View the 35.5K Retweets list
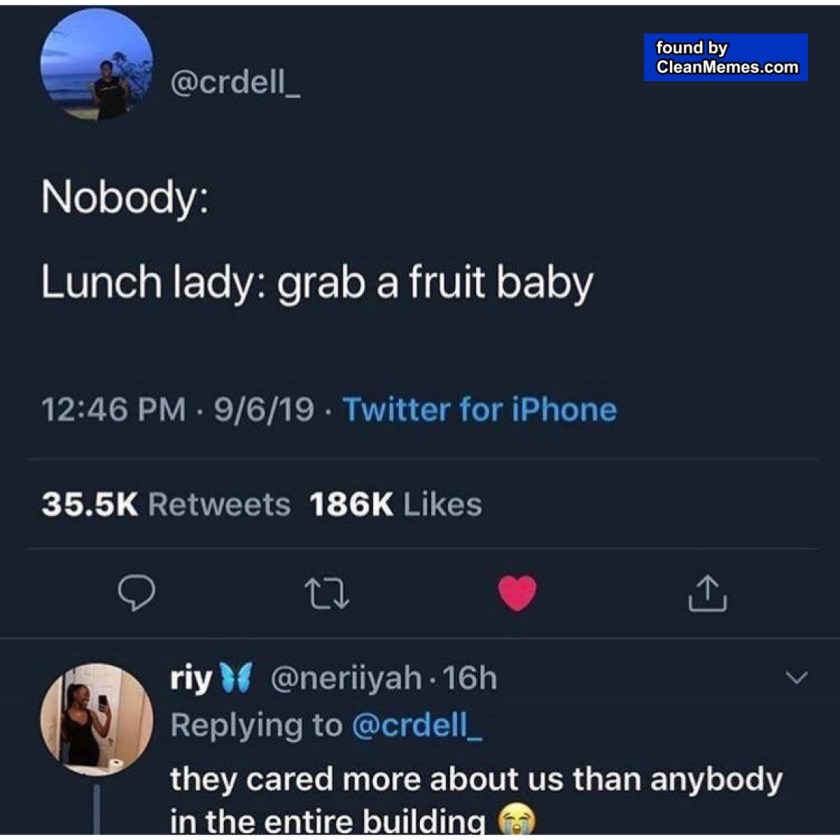This screenshot has height=840, width=840. pyautogui.click(x=166, y=505)
